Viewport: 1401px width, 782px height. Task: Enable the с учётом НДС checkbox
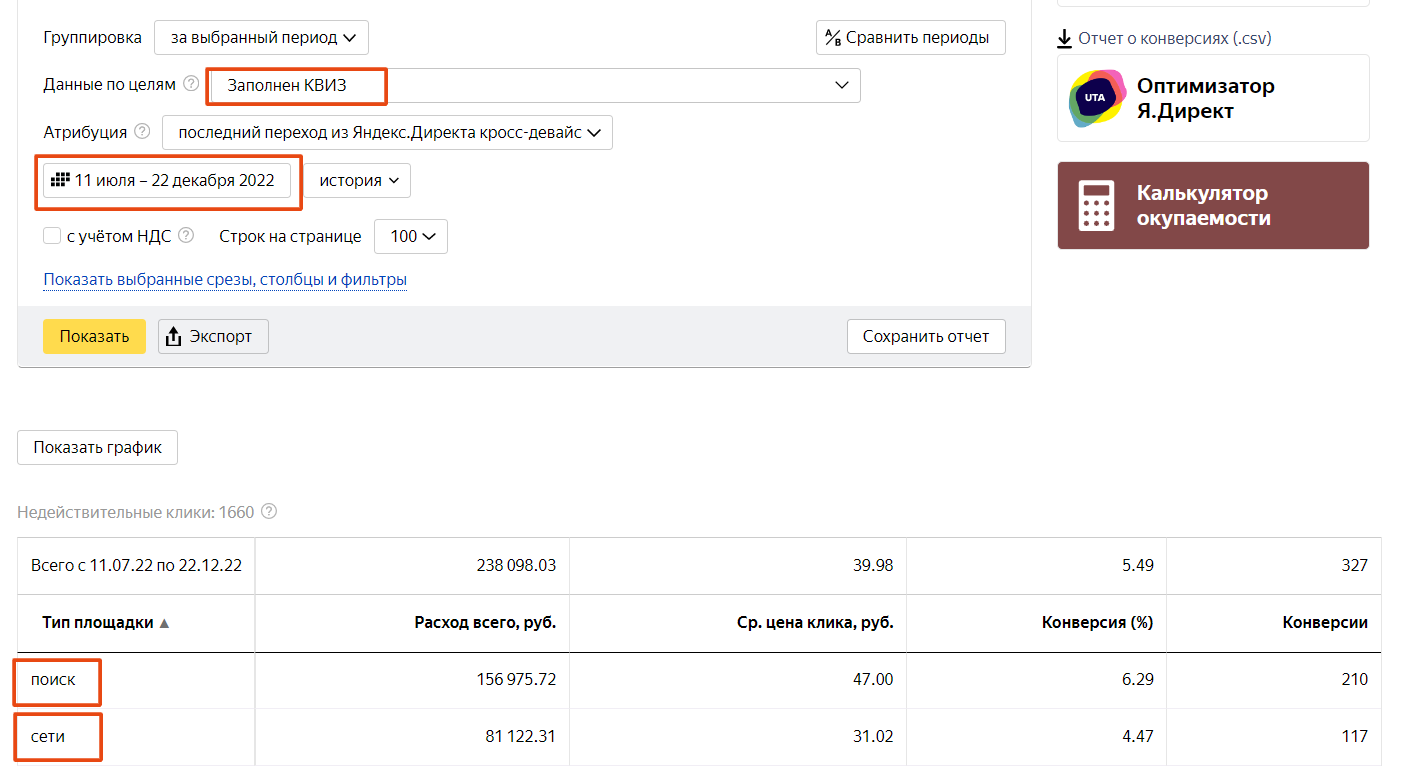pos(52,237)
